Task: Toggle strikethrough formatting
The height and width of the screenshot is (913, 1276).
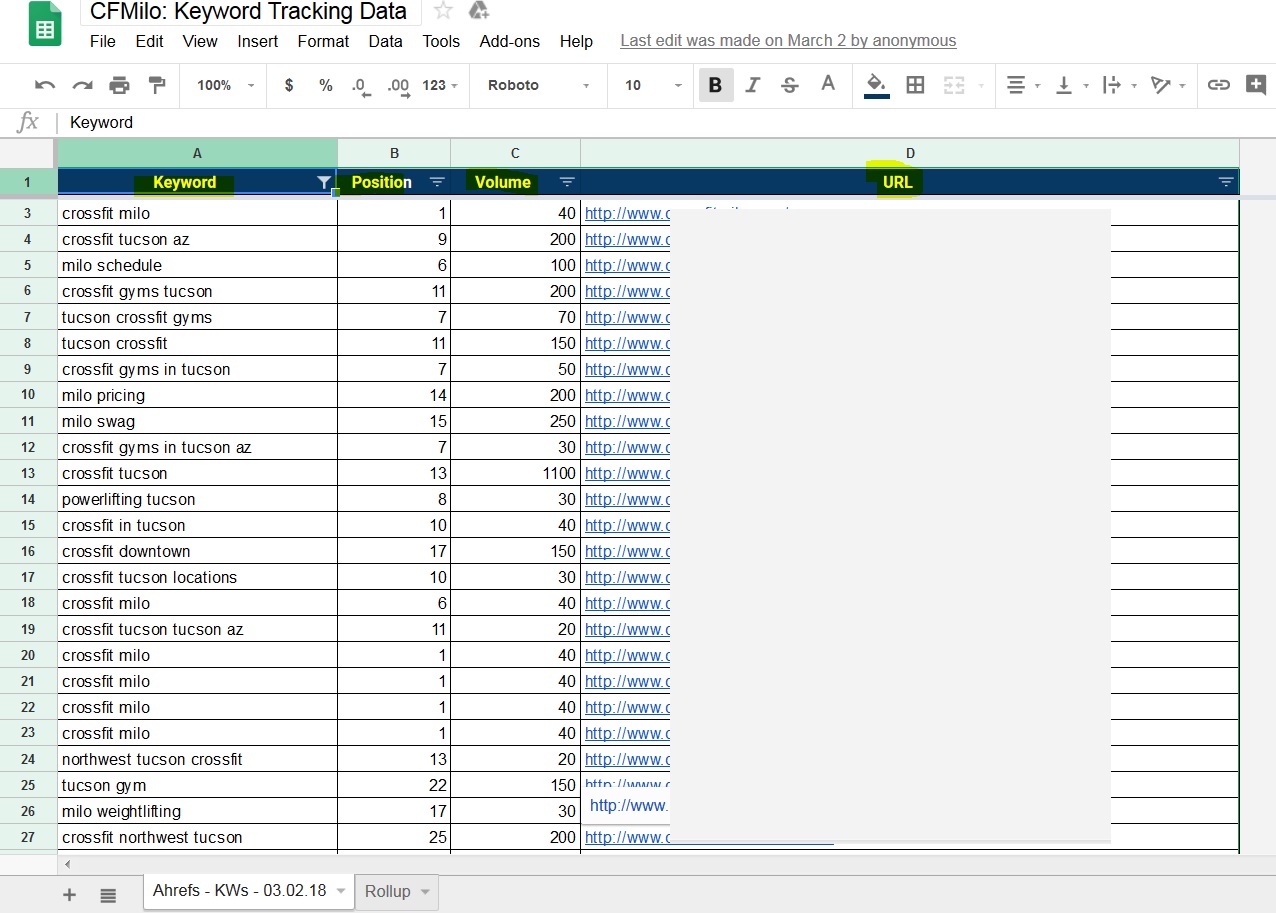Action: point(790,85)
